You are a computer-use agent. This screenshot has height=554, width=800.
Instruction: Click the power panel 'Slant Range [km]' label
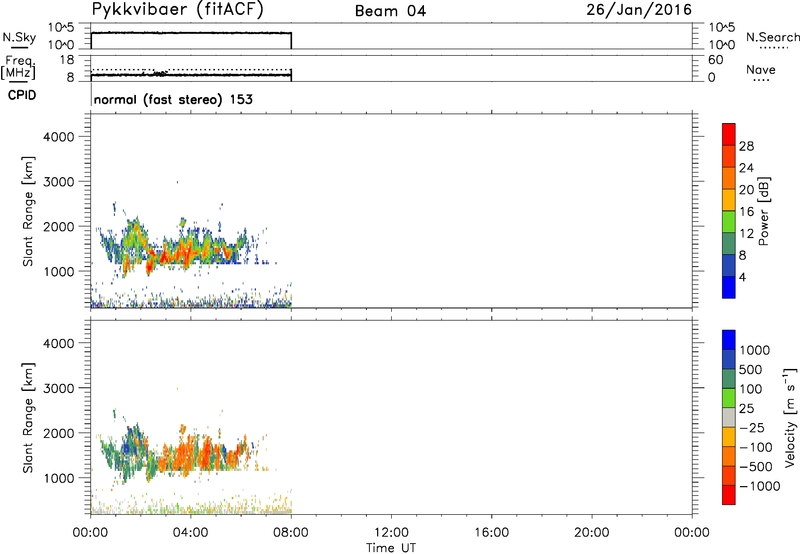point(28,211)
